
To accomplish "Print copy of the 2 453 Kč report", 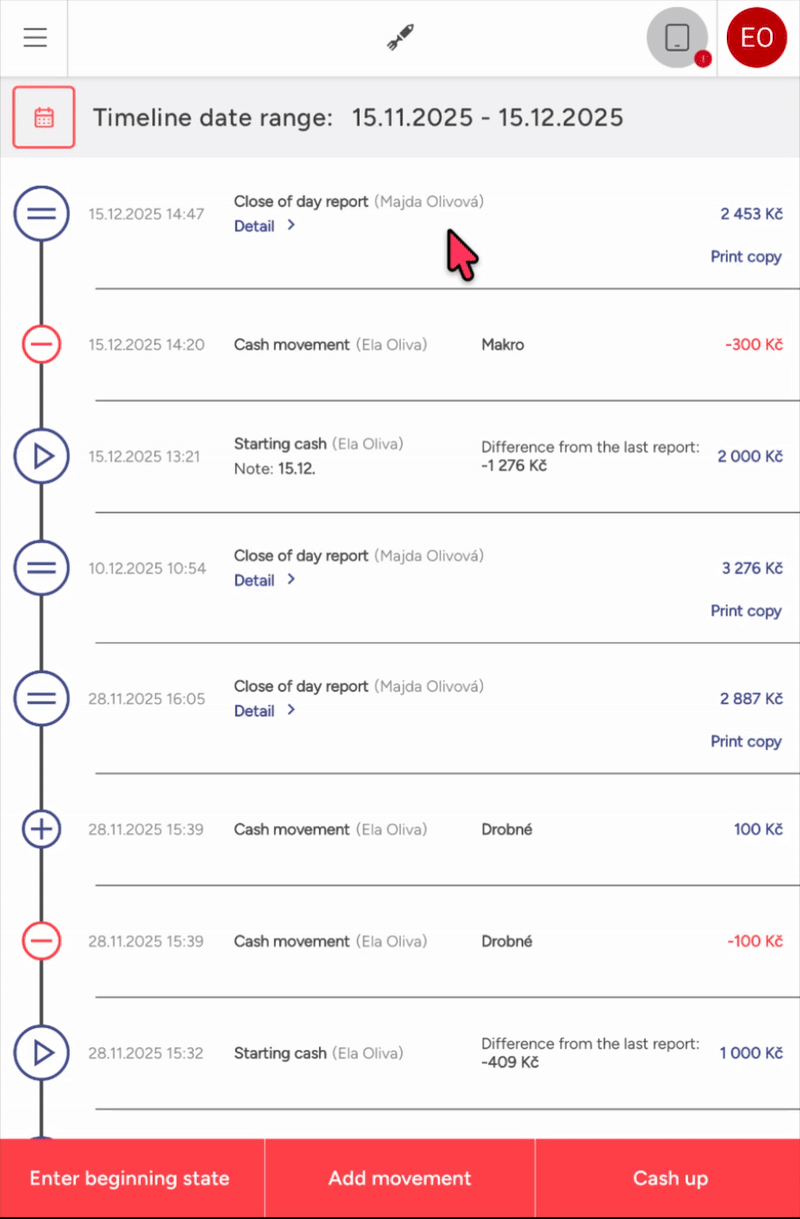I will tap(746, 257).
